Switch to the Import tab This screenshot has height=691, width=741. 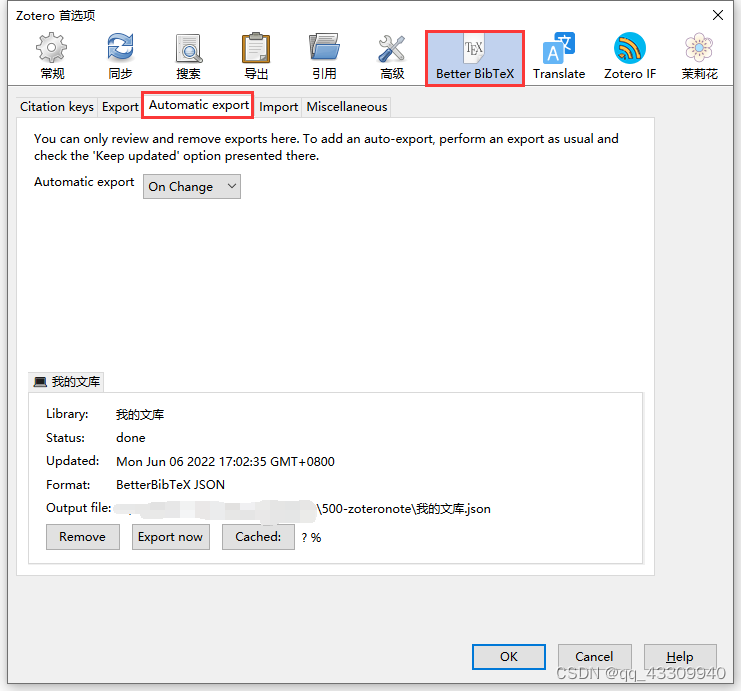click(x=279, y=107)
